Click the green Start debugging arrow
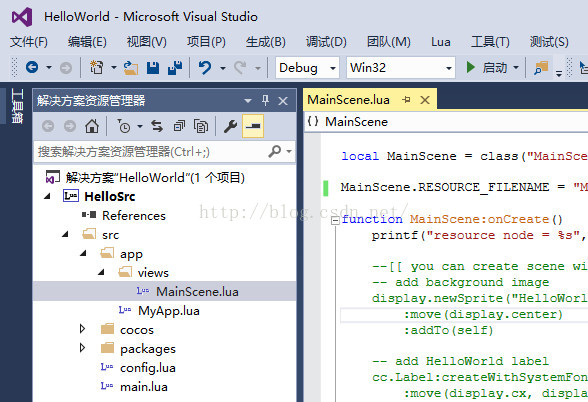The width and height of the screenshot is (588, 402). [471, 68]
